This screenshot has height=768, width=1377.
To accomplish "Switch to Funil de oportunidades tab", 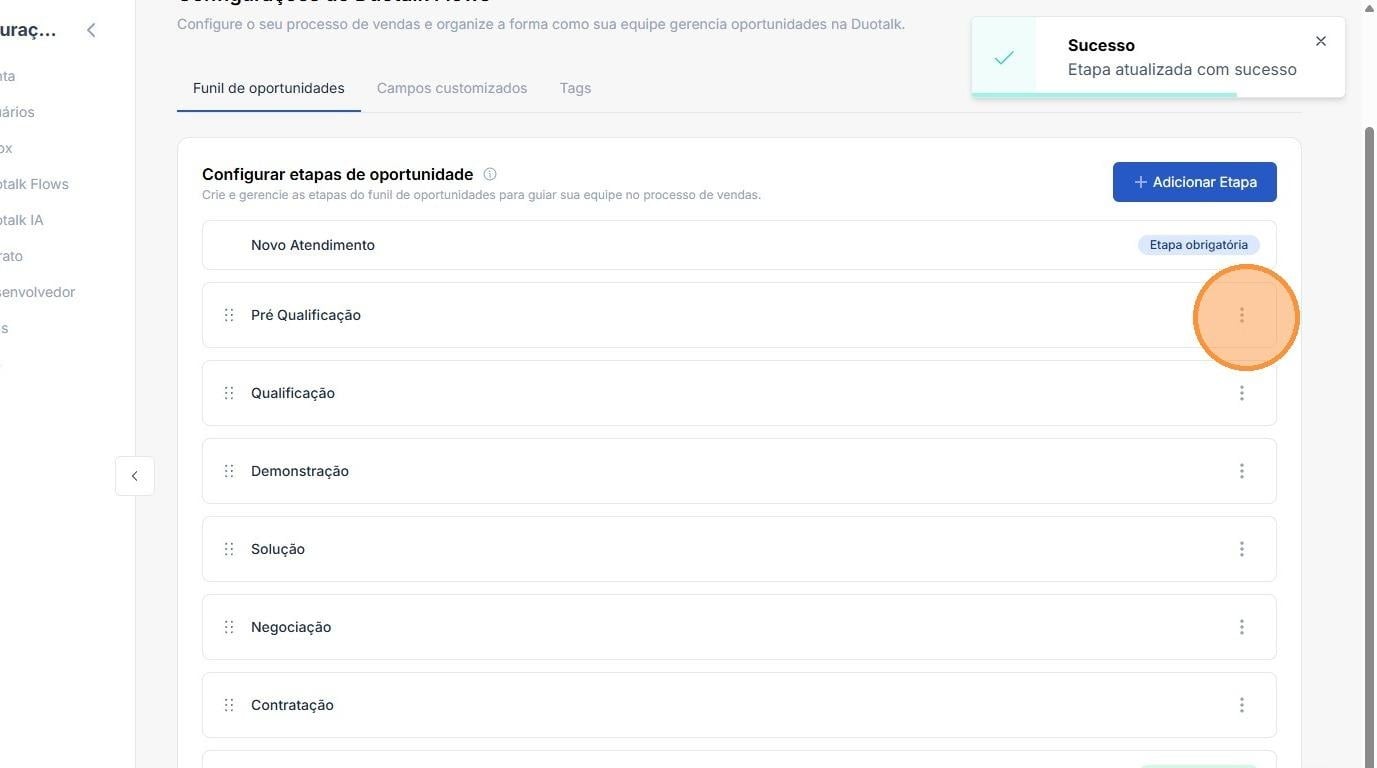I will point(269,88).
